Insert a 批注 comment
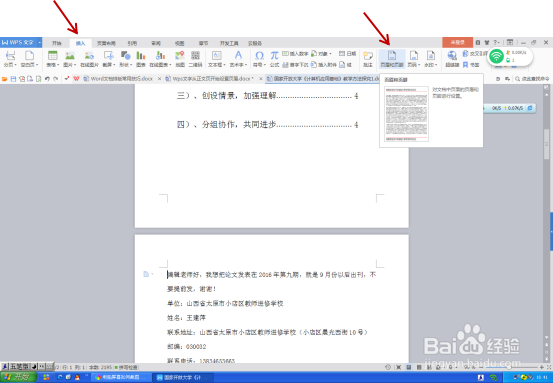Image resolution: width=553 pixels, height=383 pixels. click(x=368, y=59)
